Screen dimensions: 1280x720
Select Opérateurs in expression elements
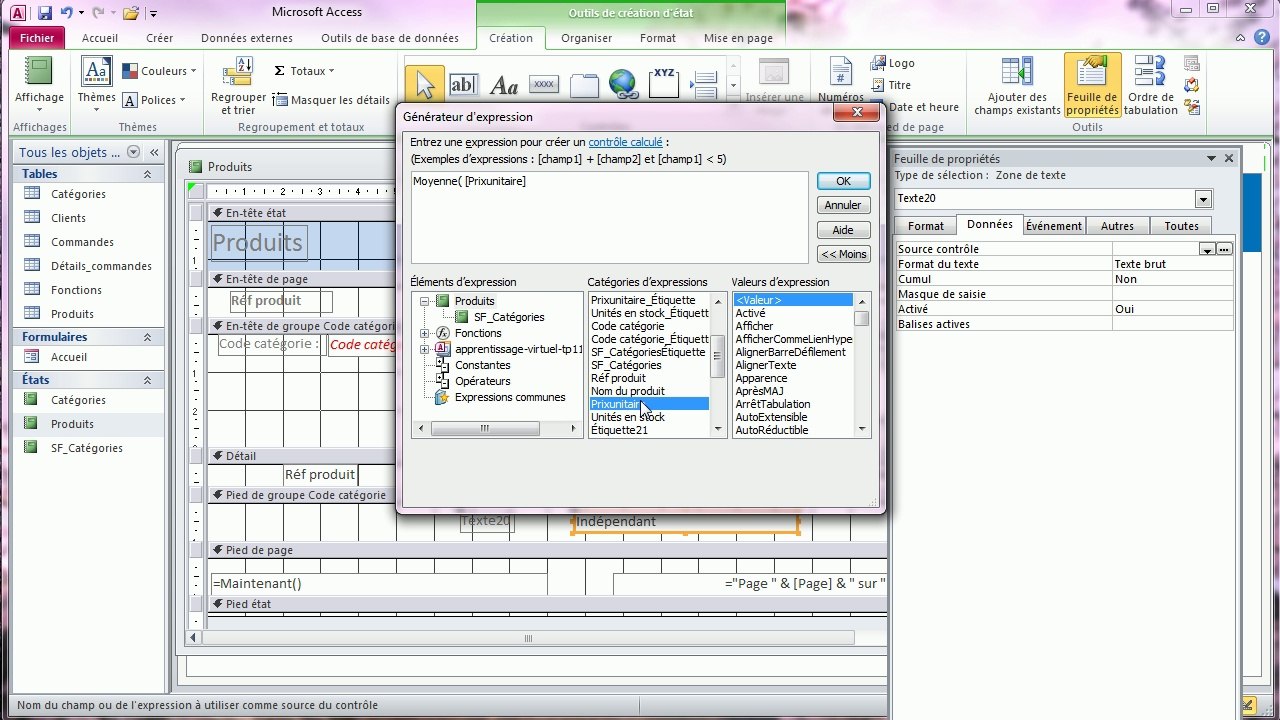point(482,381)
